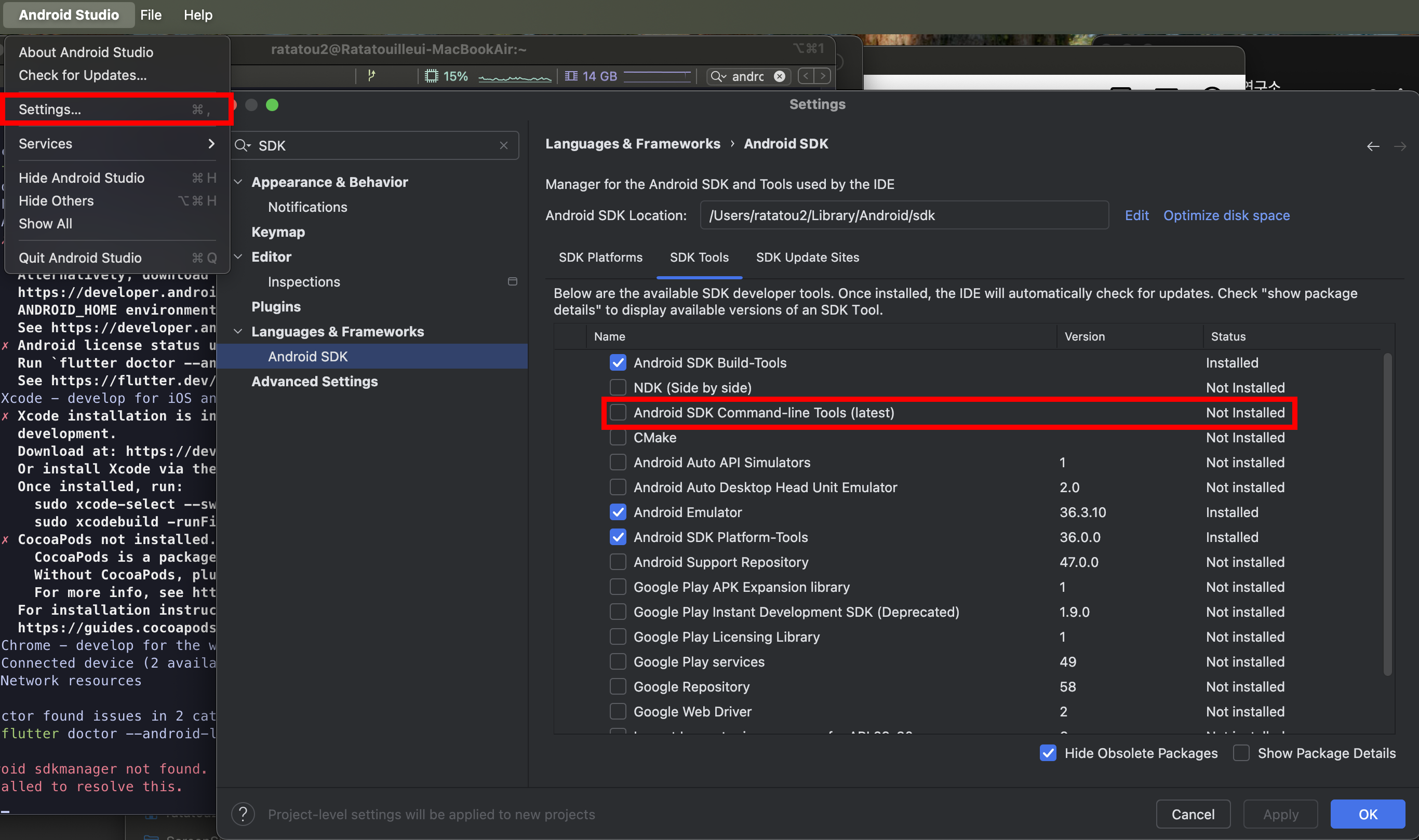The width and height of the screenshot is (1419, 840).
Task: Click the green zoom window button
Action: tap(272, 105)
